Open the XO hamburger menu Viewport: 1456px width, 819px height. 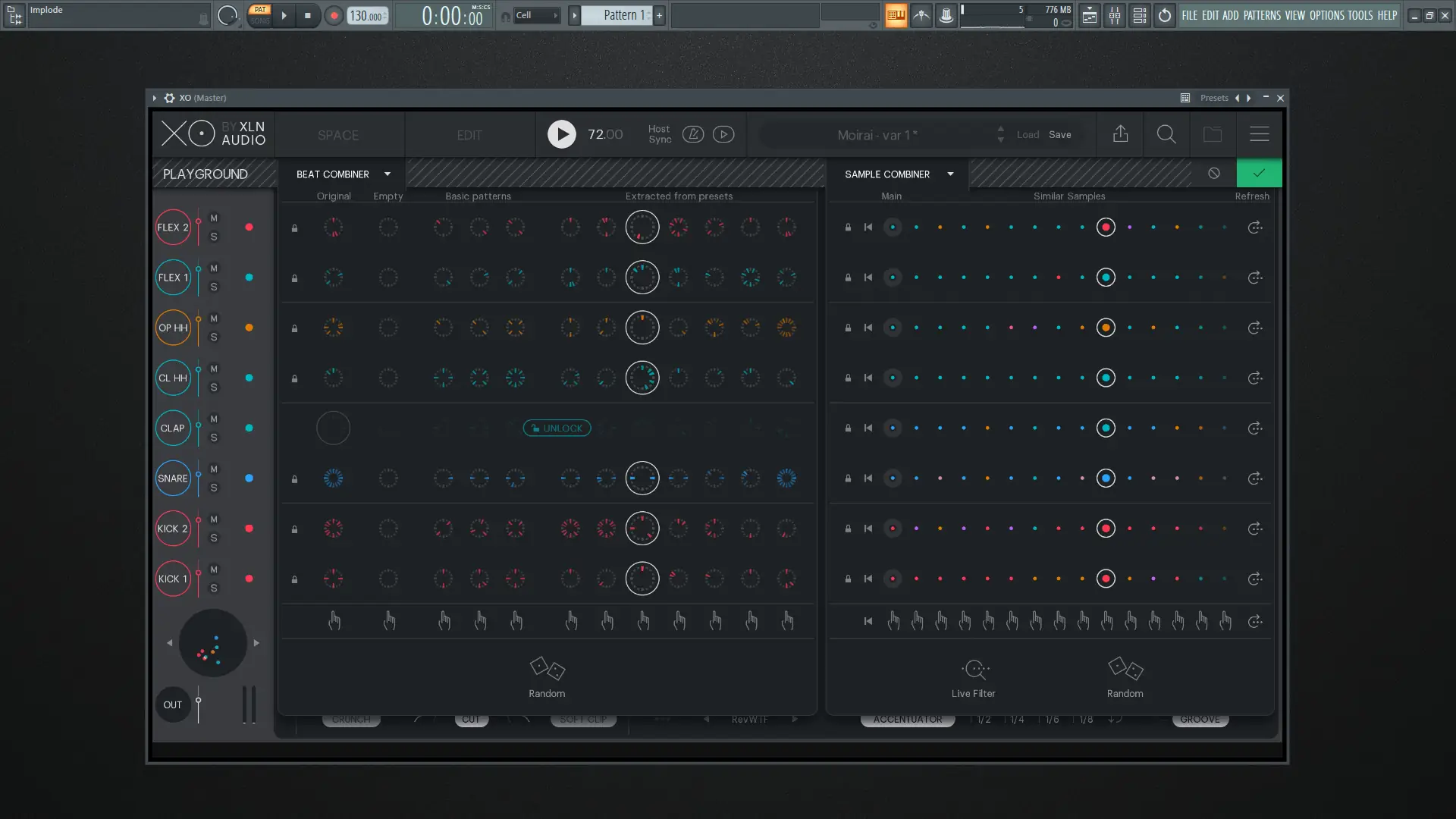pyautogui.click(x=1259, y=134)
